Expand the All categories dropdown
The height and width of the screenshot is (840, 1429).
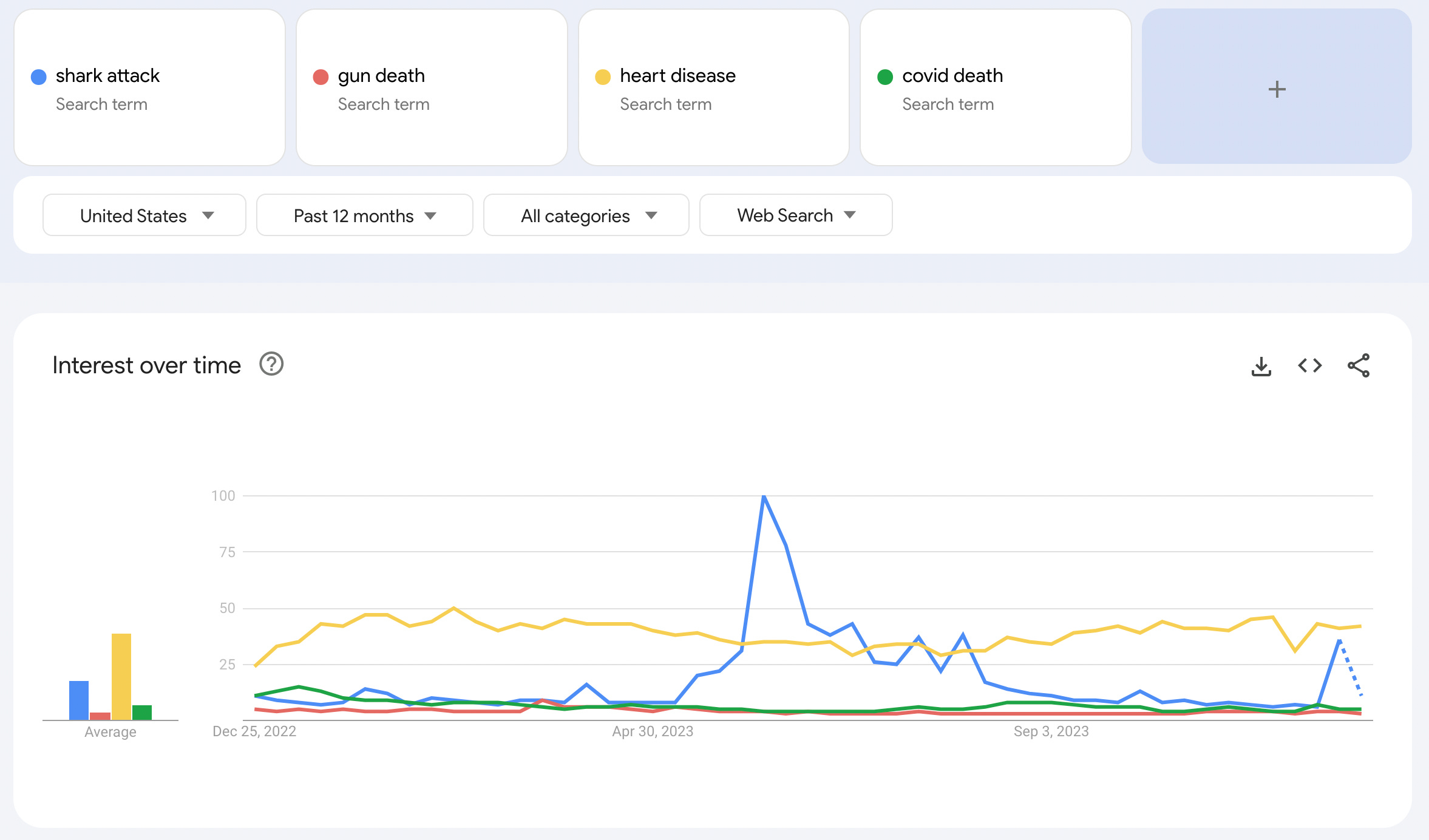tap(586, 215)
